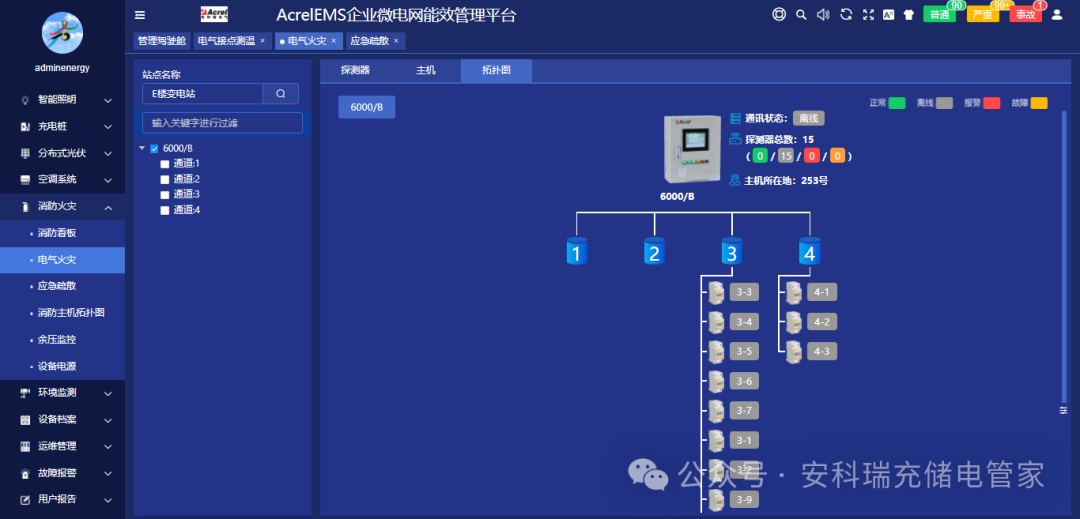Collapse the 6000/B tree node arrow
Viewport: 1080px width, 519px height.
click(x=142, y=148)
